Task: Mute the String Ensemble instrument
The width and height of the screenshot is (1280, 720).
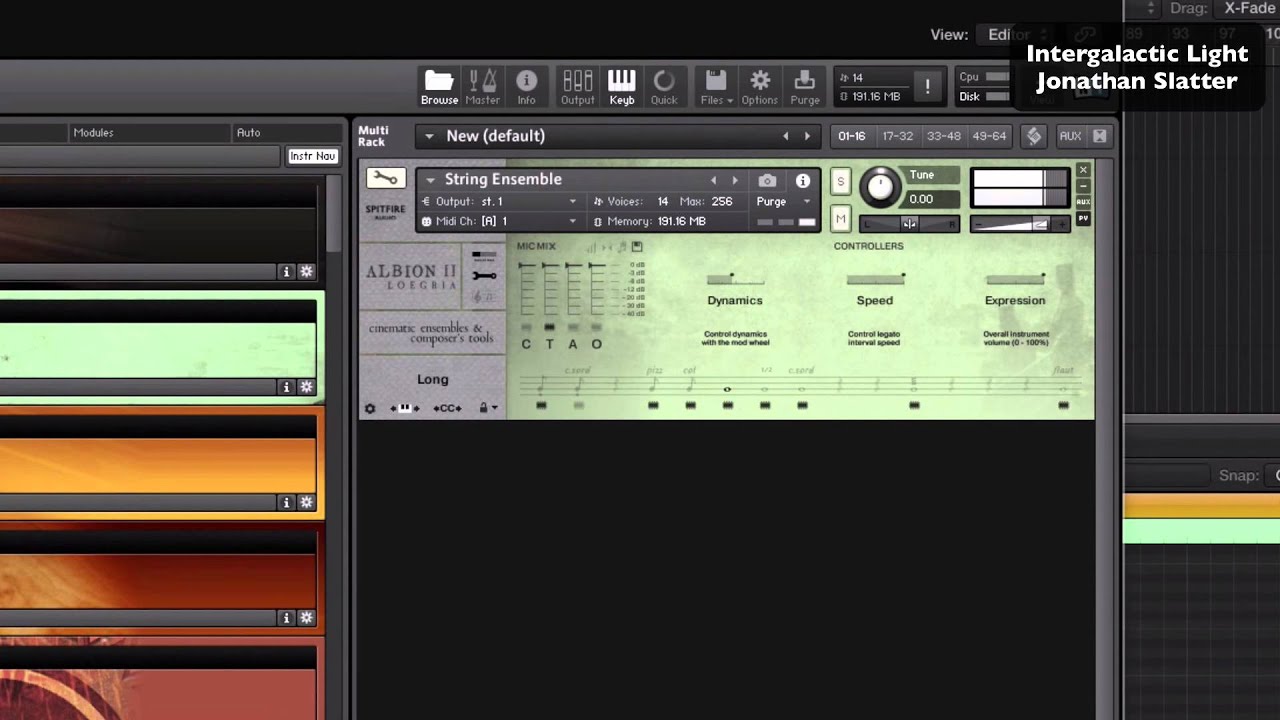Action: (840, 219)
